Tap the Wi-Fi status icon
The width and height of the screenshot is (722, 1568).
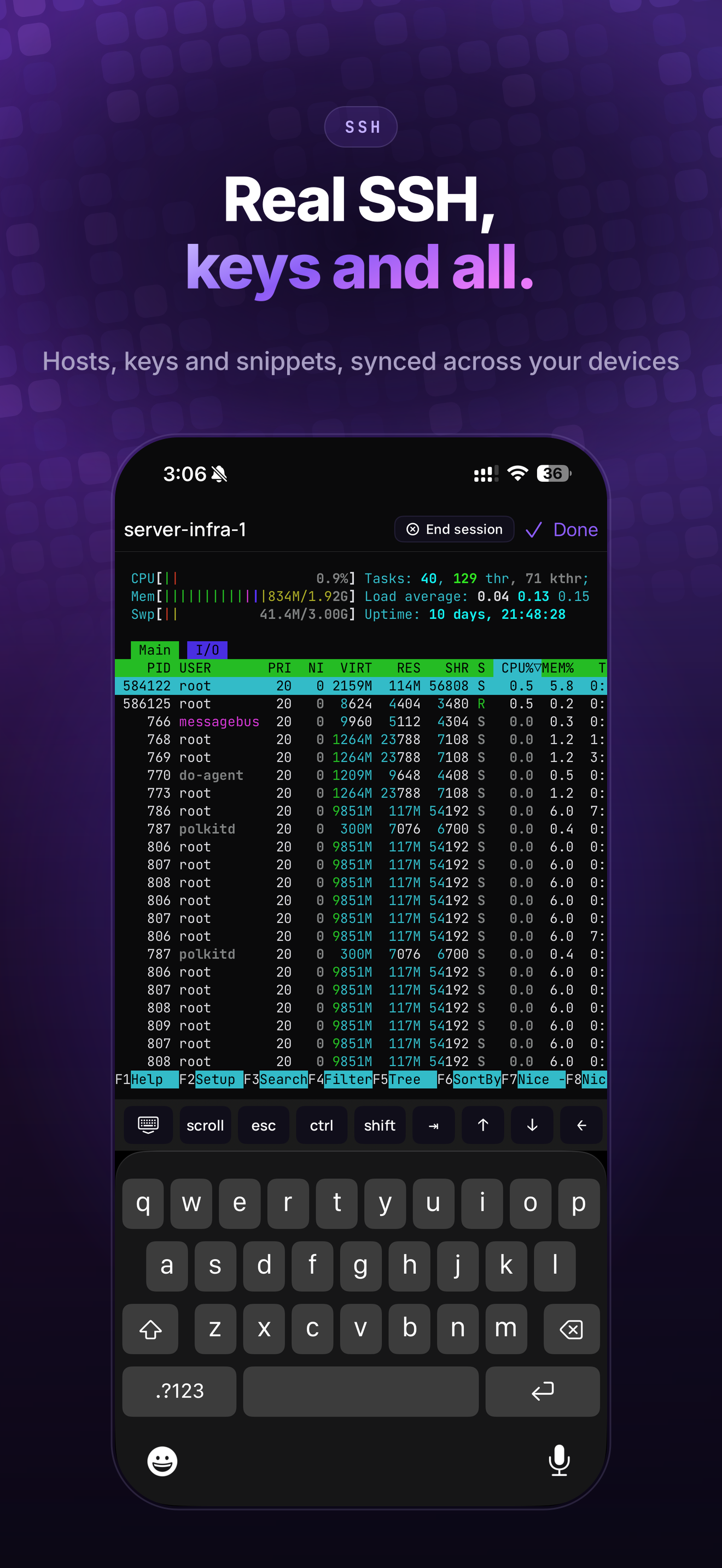point(517,473)
